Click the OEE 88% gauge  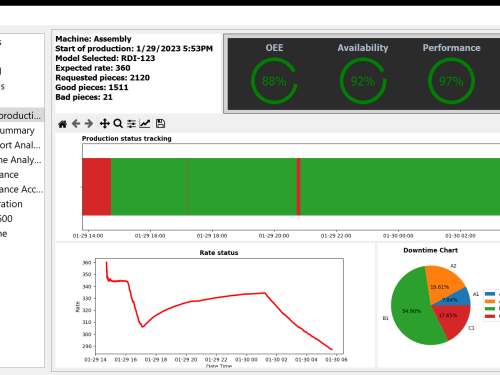click(274, 81)
